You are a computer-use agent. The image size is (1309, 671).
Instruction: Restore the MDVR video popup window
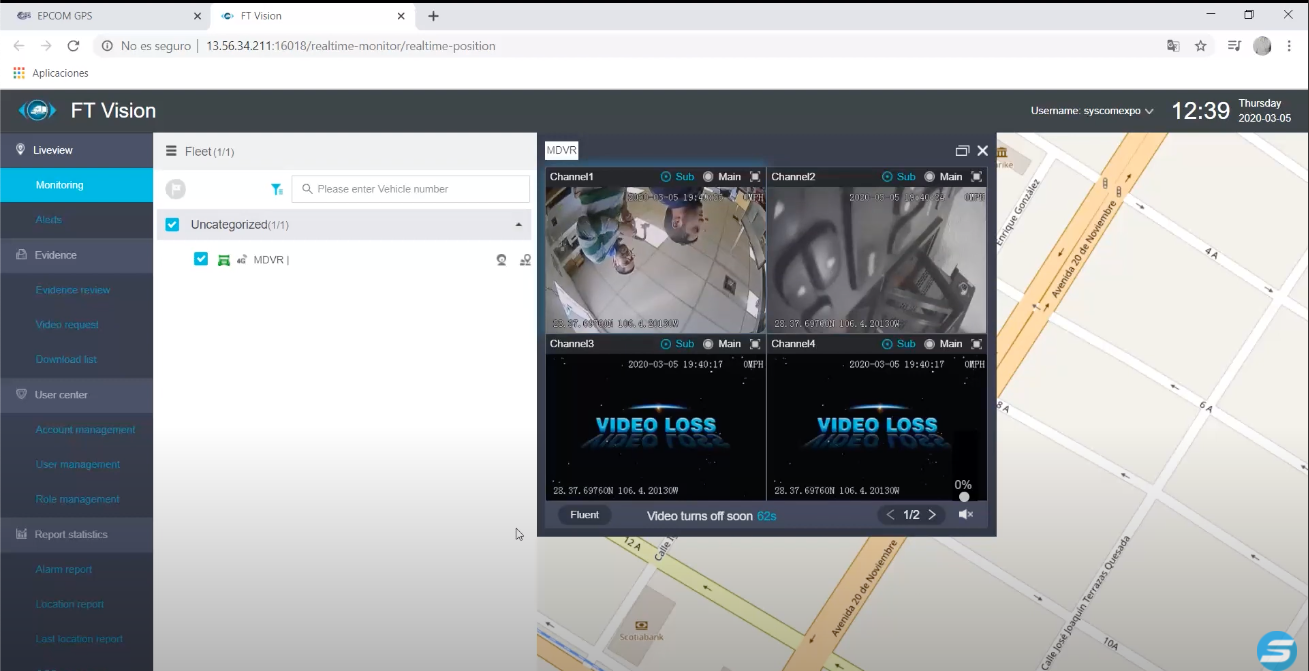962,151
